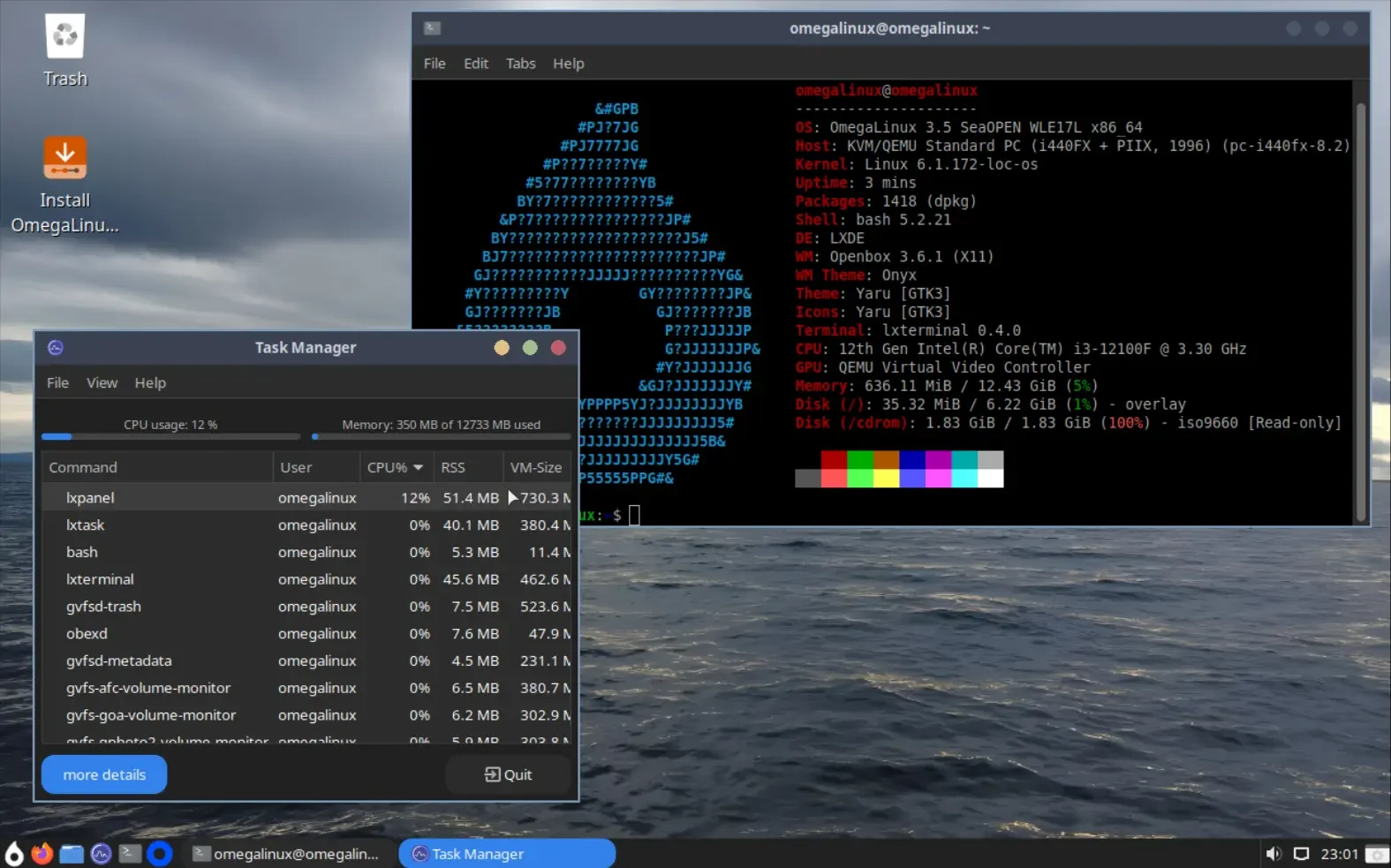Click the '12%' CPU value for lxpanel
The height and width of the screenshot is (868, 1391).
pos(415,498)
